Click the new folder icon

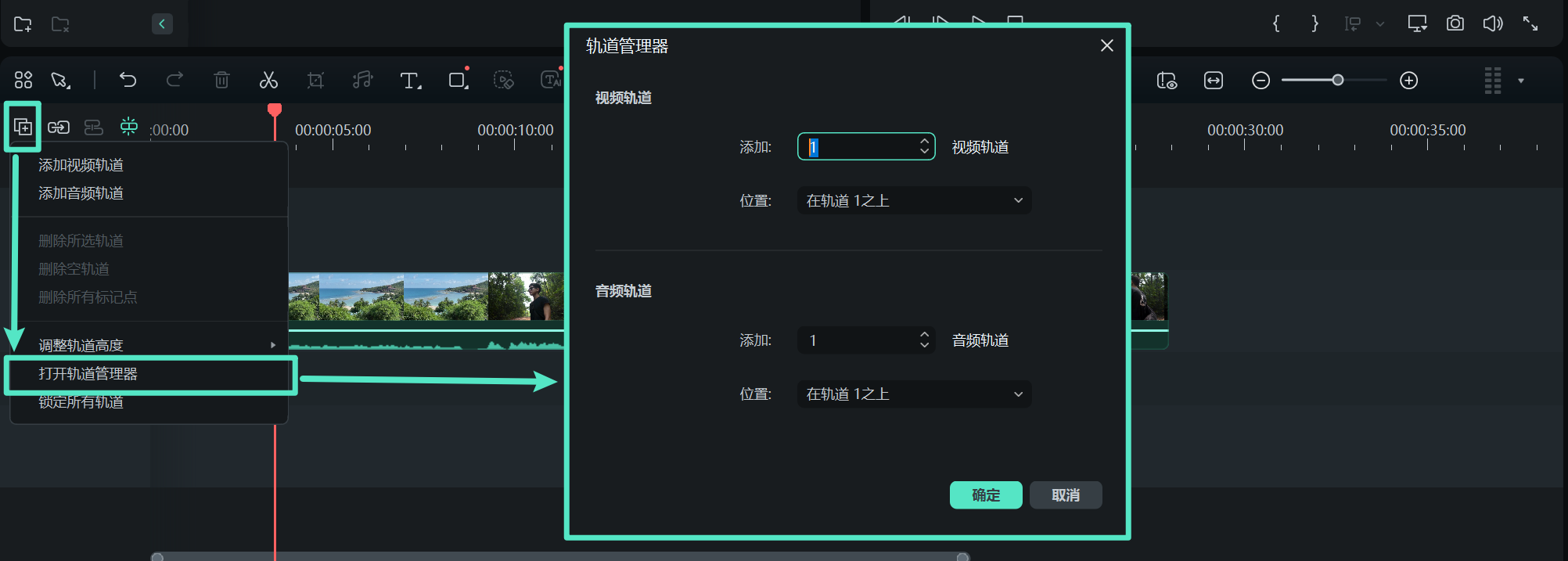(x=23, y=24)
